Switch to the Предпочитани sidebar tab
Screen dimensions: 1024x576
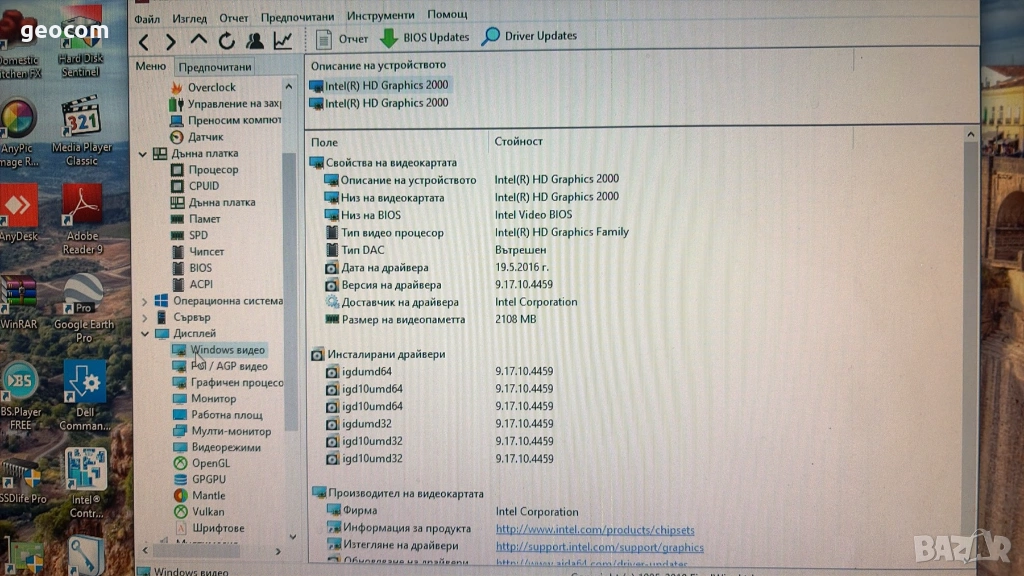215,67
